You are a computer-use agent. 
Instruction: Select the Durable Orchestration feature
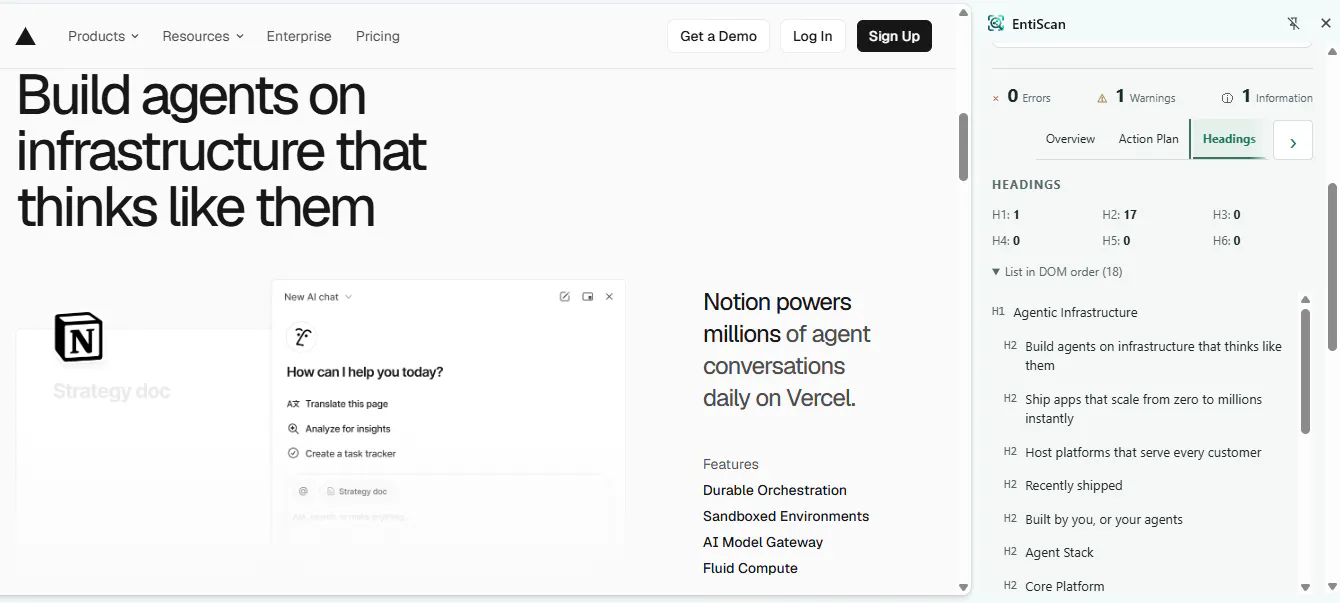(x=775, y=490)
